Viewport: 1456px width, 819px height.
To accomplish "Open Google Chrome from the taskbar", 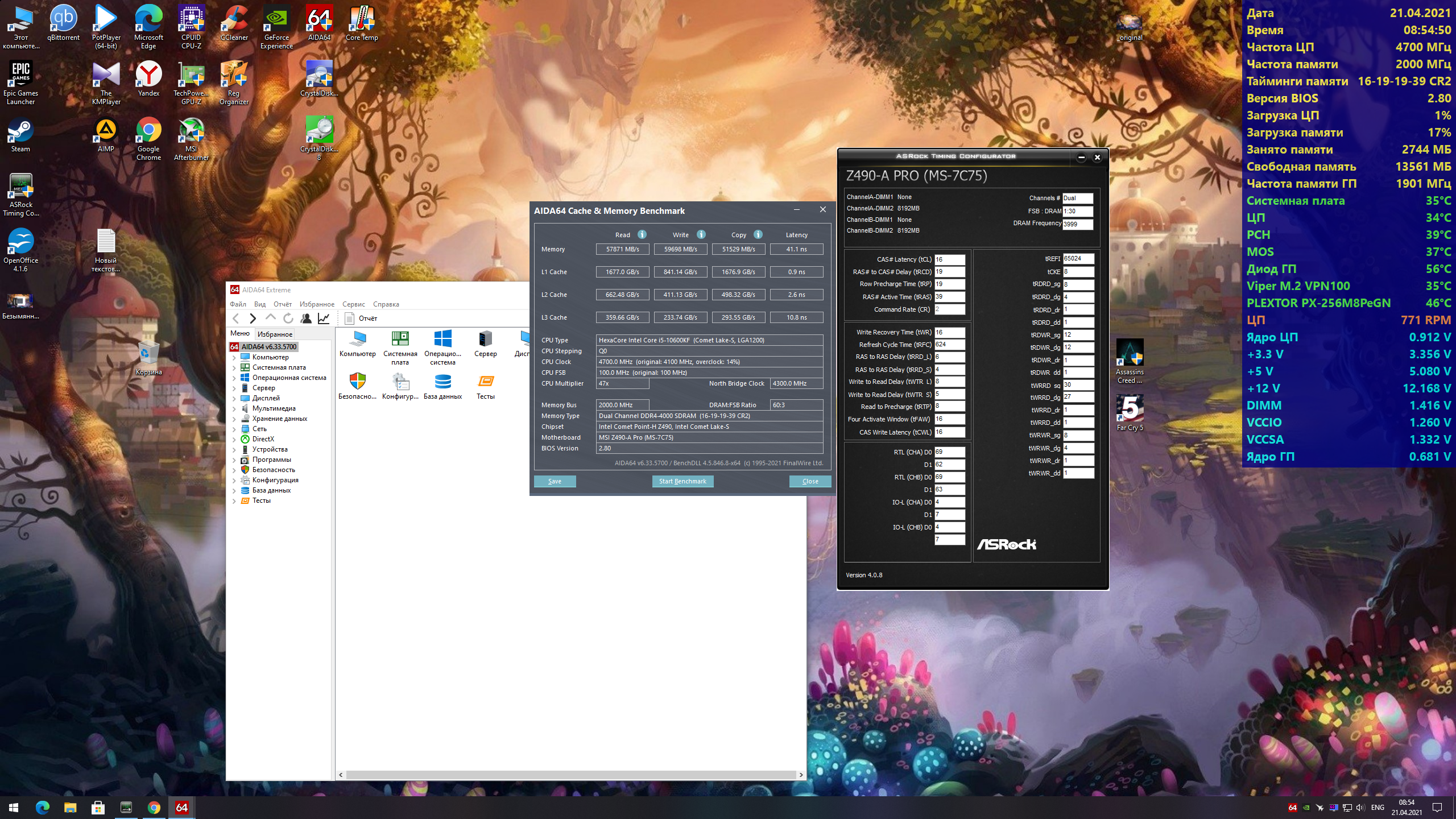I will (x=154, y=808).
